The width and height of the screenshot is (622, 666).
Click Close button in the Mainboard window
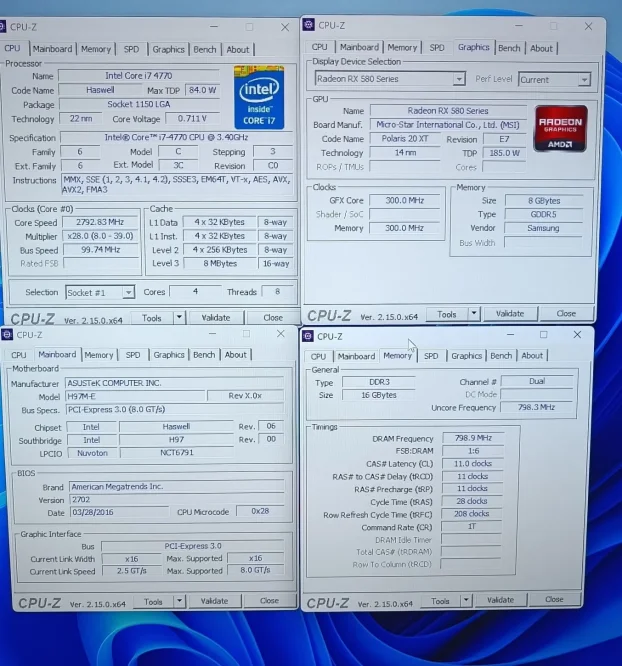(x=269, y=601)
